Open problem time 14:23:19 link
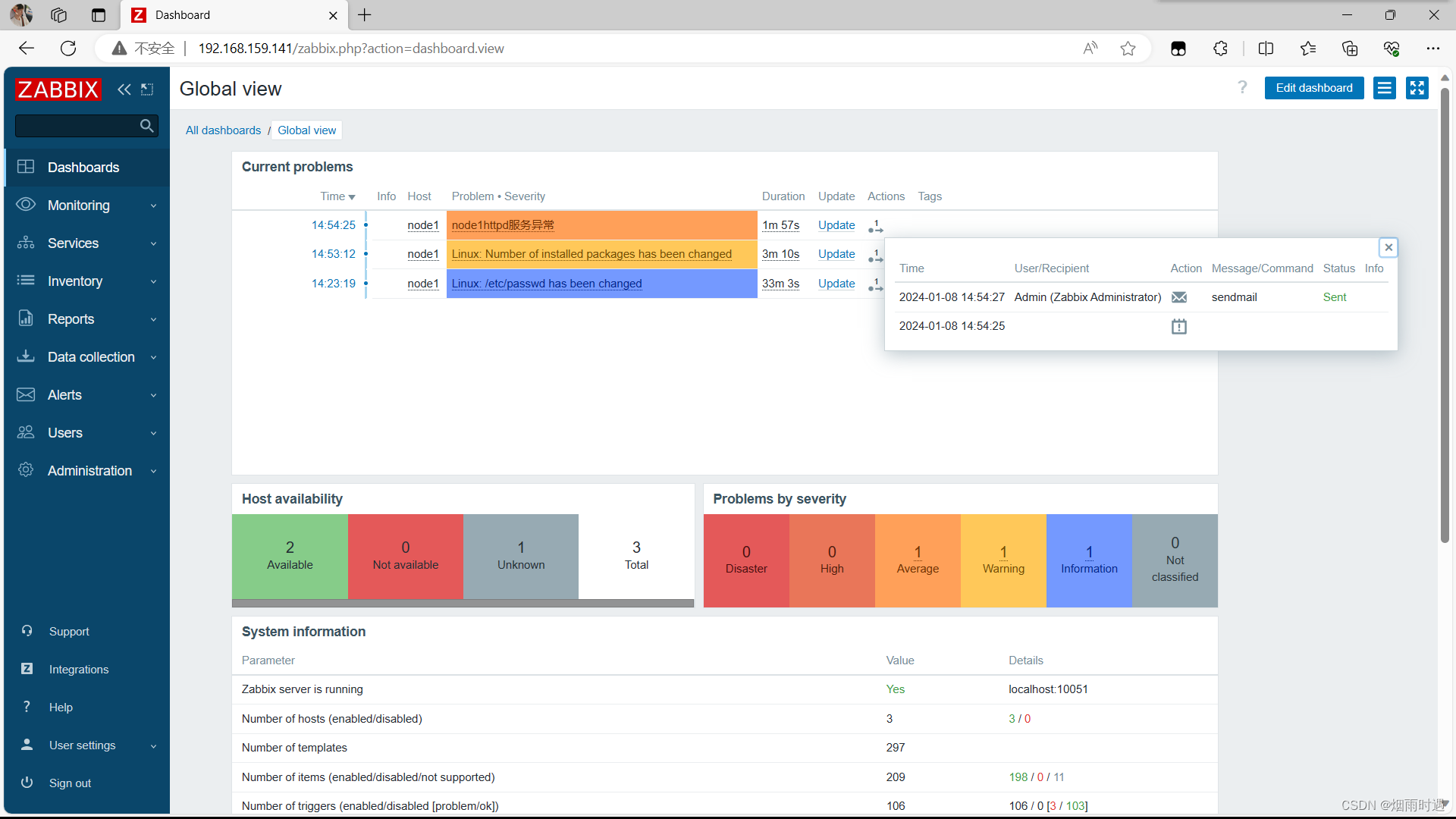Viewport: 1456px width, 819px height. pos(333,284)
